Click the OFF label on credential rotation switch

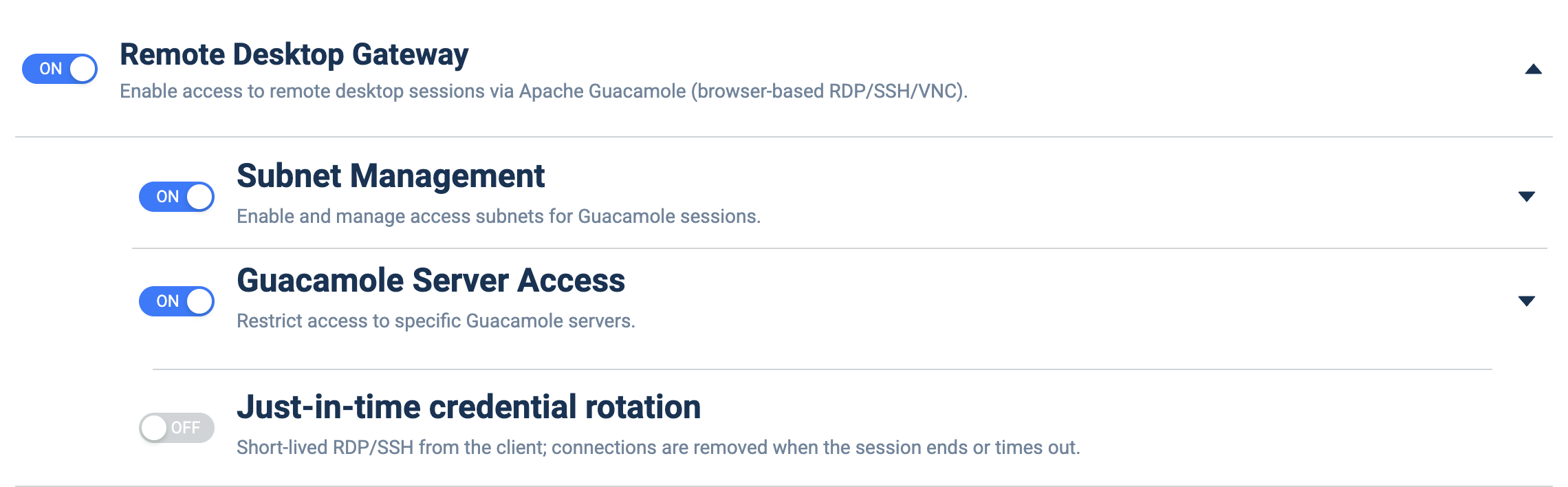tap(186, 428)
